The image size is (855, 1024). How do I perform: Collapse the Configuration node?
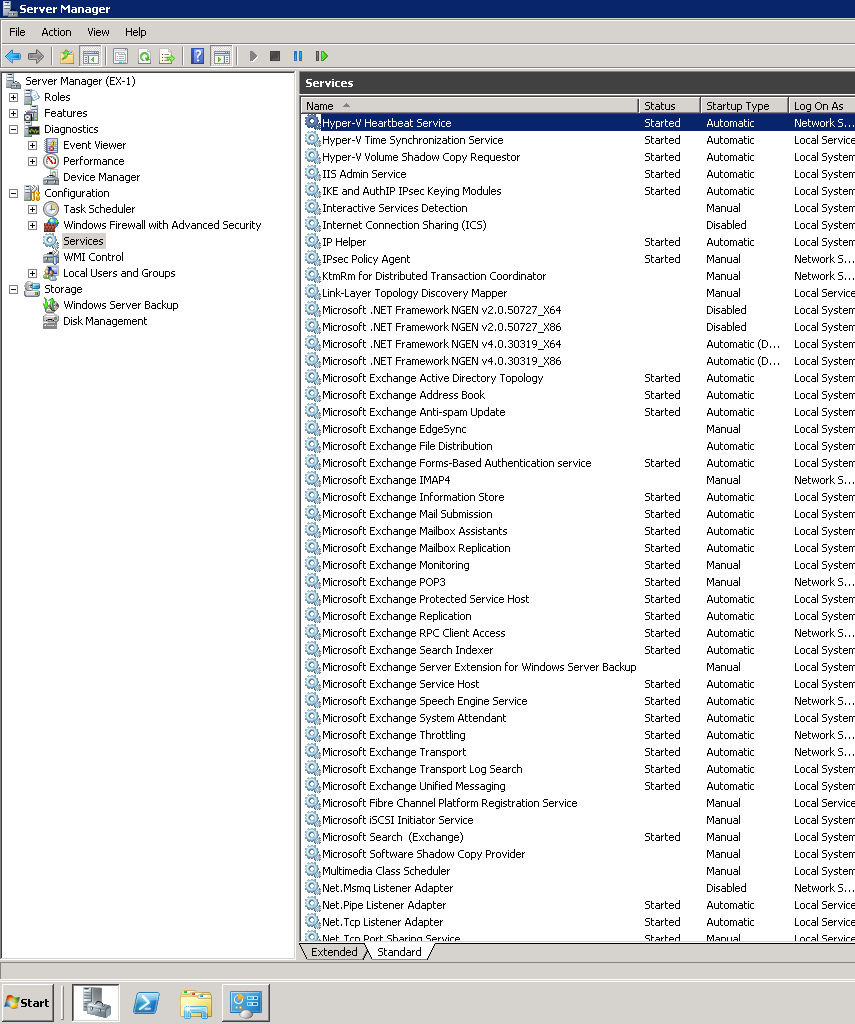pos(14,193)
